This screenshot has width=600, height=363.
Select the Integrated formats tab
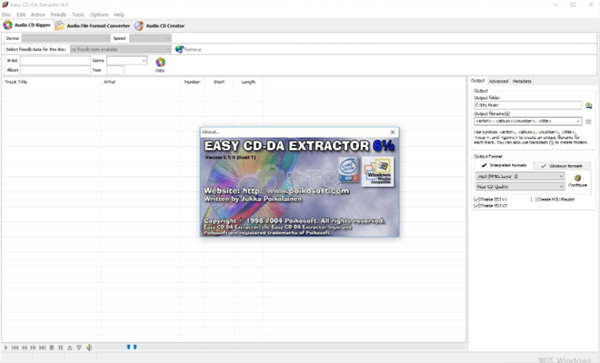tap(504, 165)
